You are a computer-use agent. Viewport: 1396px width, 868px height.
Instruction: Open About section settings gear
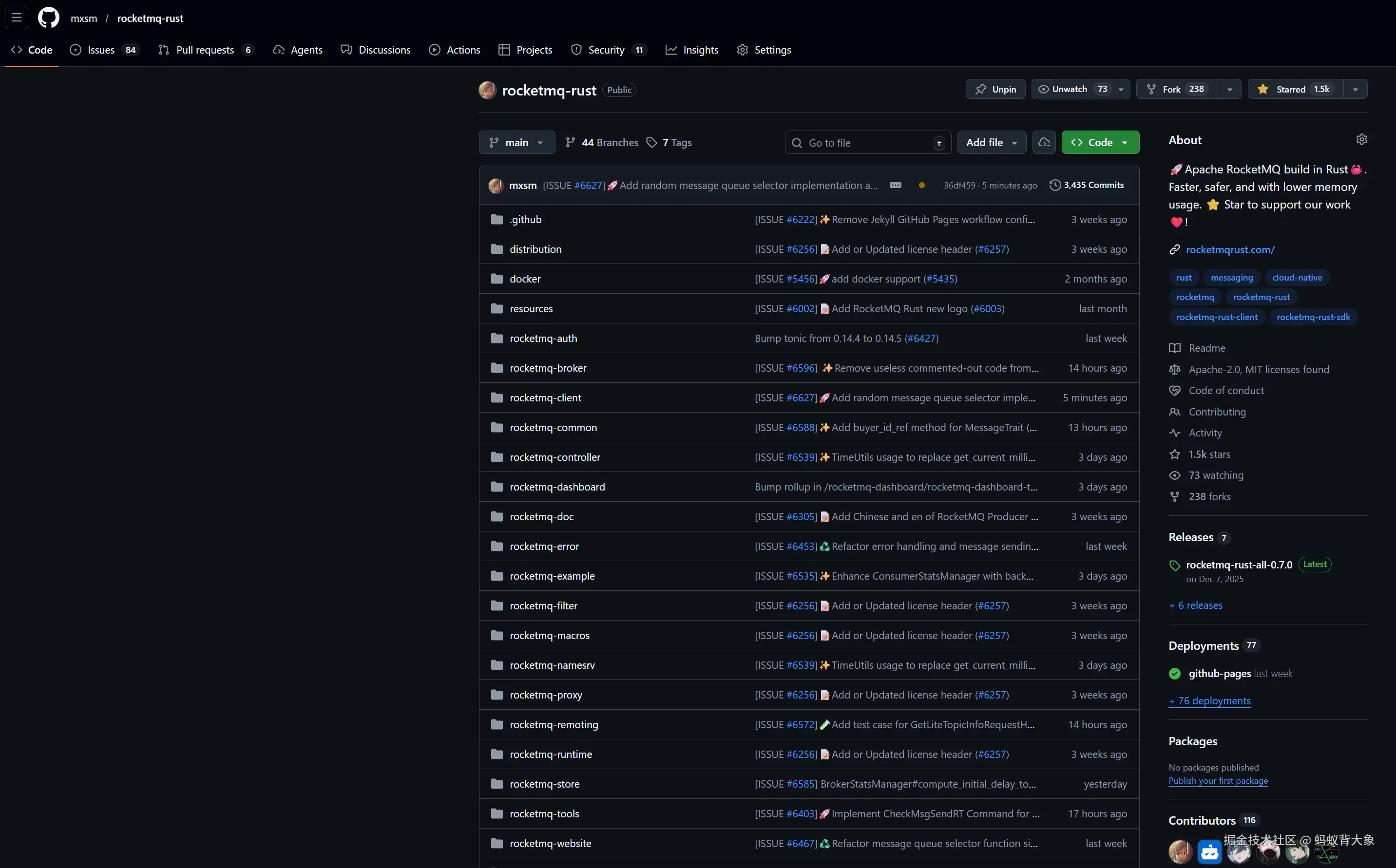click(1361, 139)
